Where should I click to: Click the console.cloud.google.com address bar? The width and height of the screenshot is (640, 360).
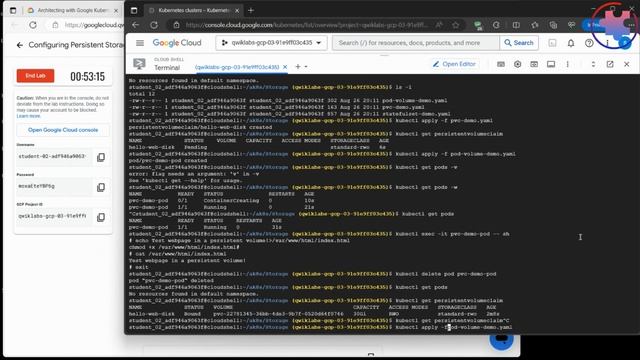click(306, 25)
